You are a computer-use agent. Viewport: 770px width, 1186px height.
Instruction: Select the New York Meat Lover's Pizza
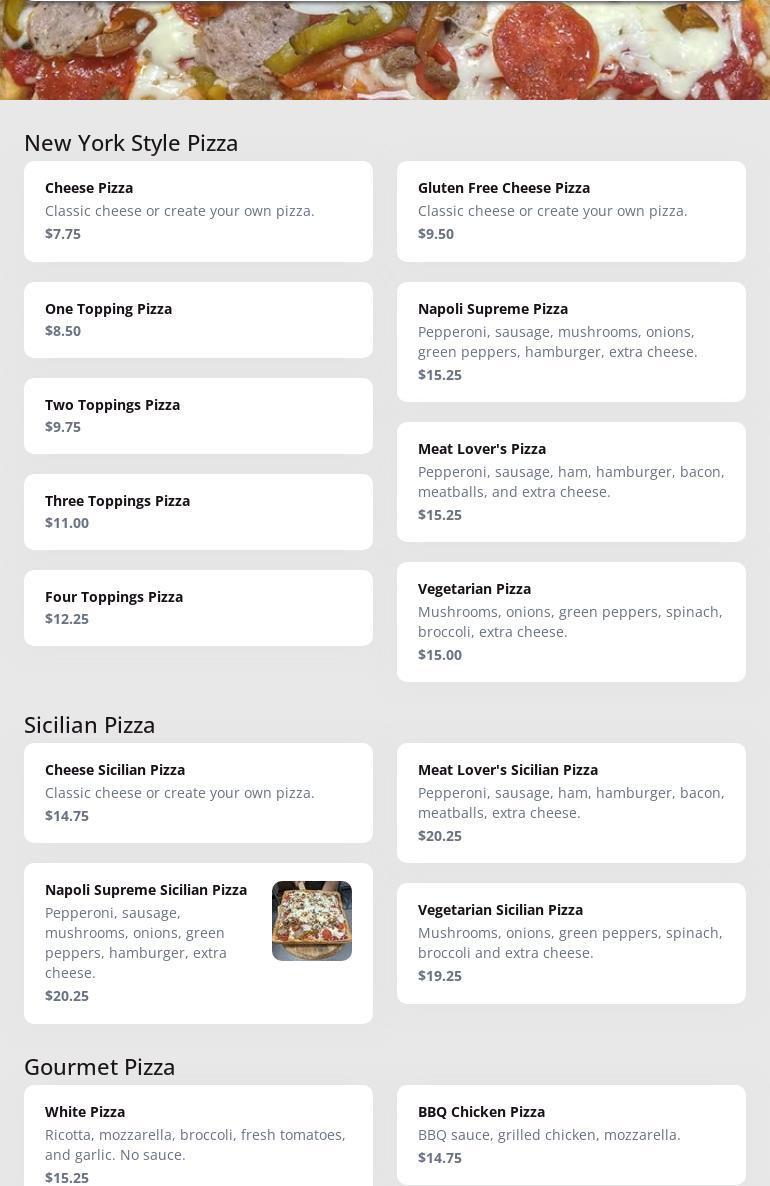571,482
